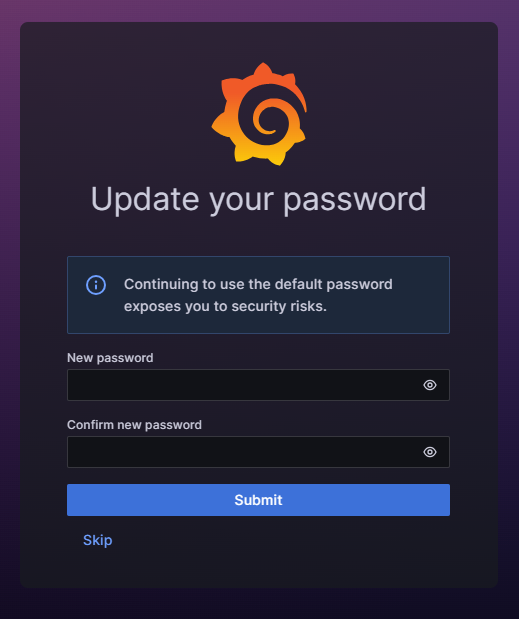
Task: Click the blue info circle icon
Action: coord(96,285)
